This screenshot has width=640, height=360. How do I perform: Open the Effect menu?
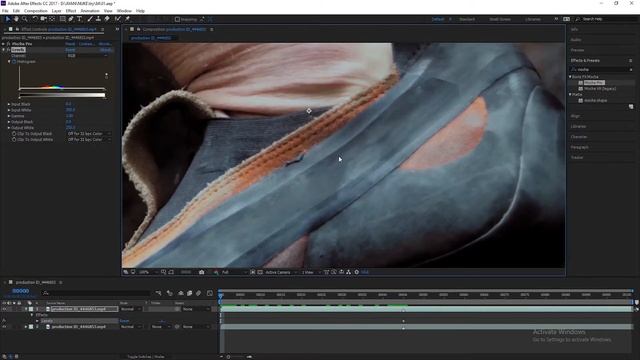pos(71,11)
